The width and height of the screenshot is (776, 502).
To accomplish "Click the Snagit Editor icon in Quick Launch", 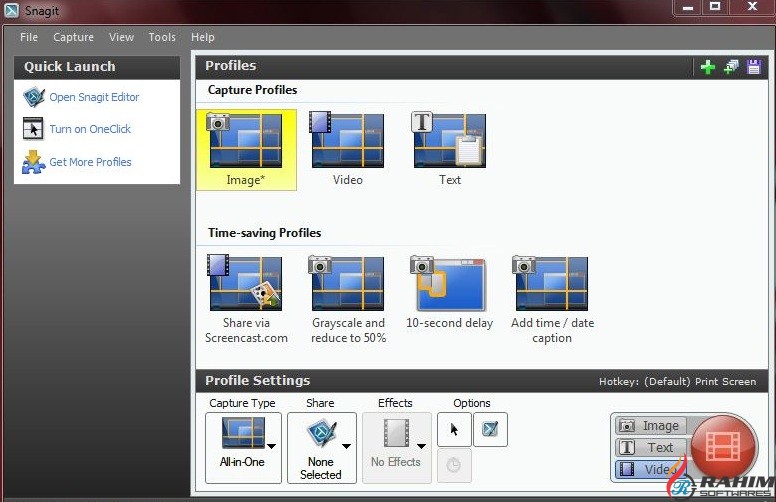I will [34, 97].
